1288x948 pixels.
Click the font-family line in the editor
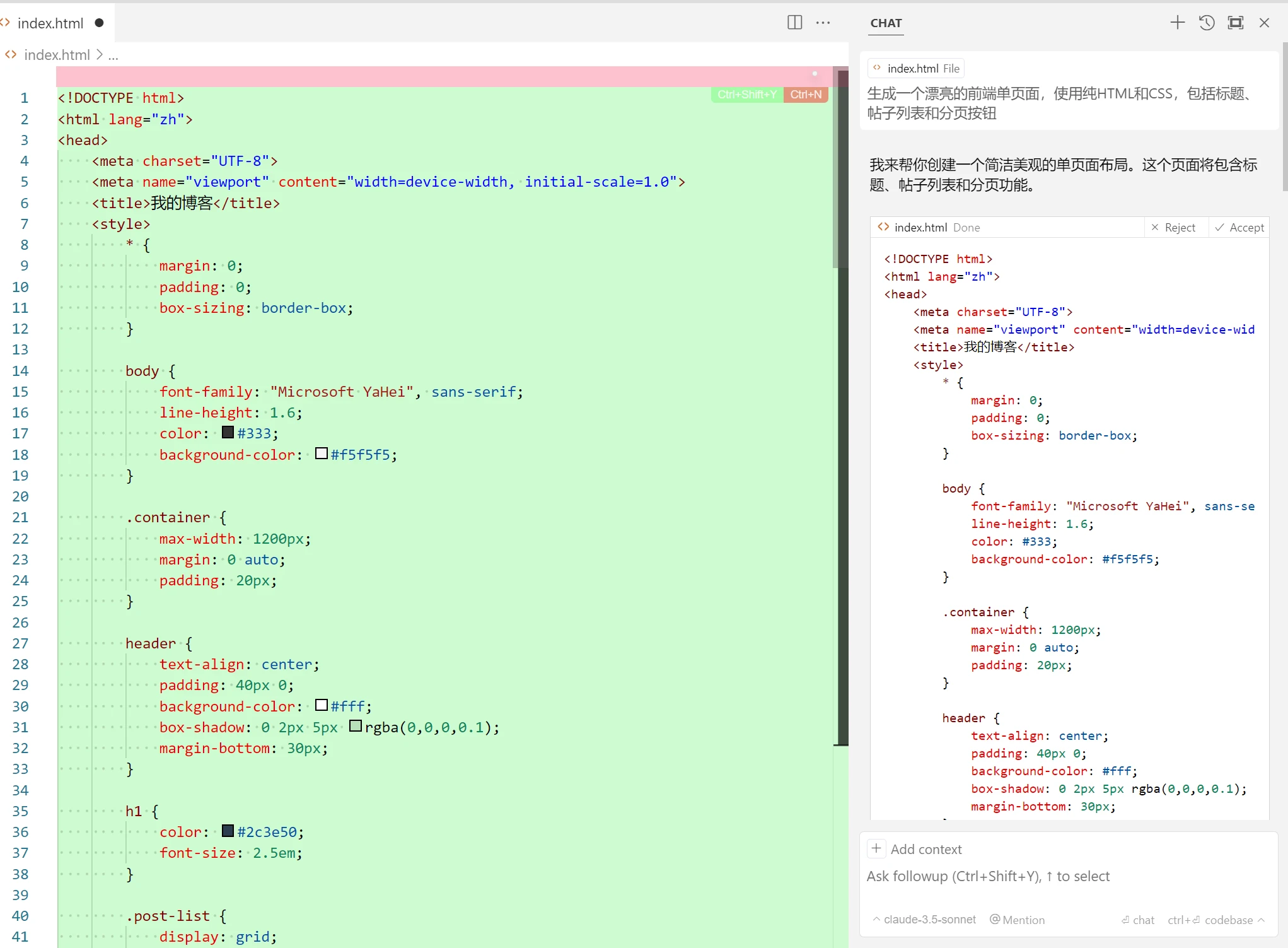(341, 392)
